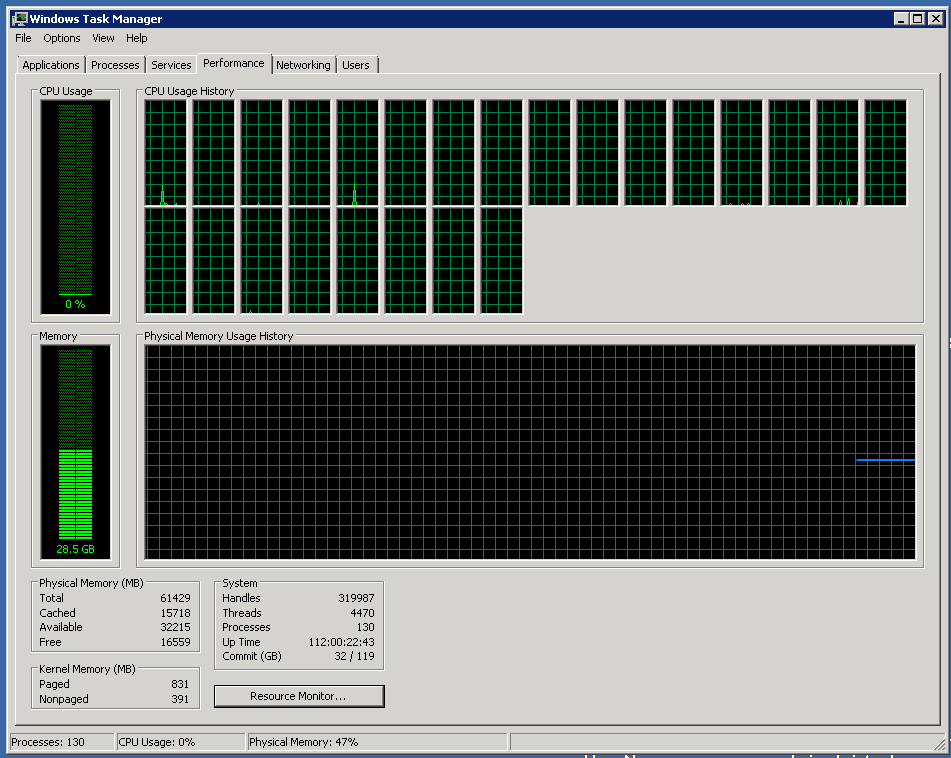Maximize the Task Manager window
The width and height of the screenshot is (951, 758).
pyautogui.click(x=916, y=18)
